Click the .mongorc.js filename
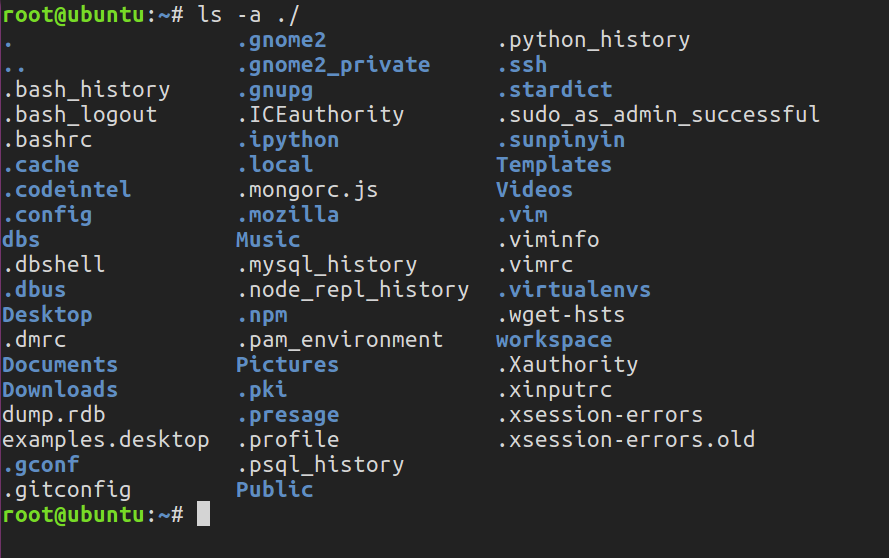Viewport: 889px width, 558px height. click(308, 190)
